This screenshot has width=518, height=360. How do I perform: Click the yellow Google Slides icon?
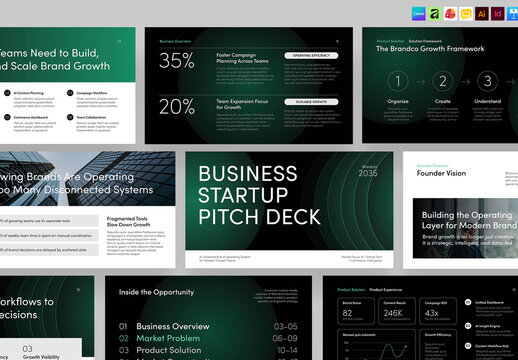(466, 14)
